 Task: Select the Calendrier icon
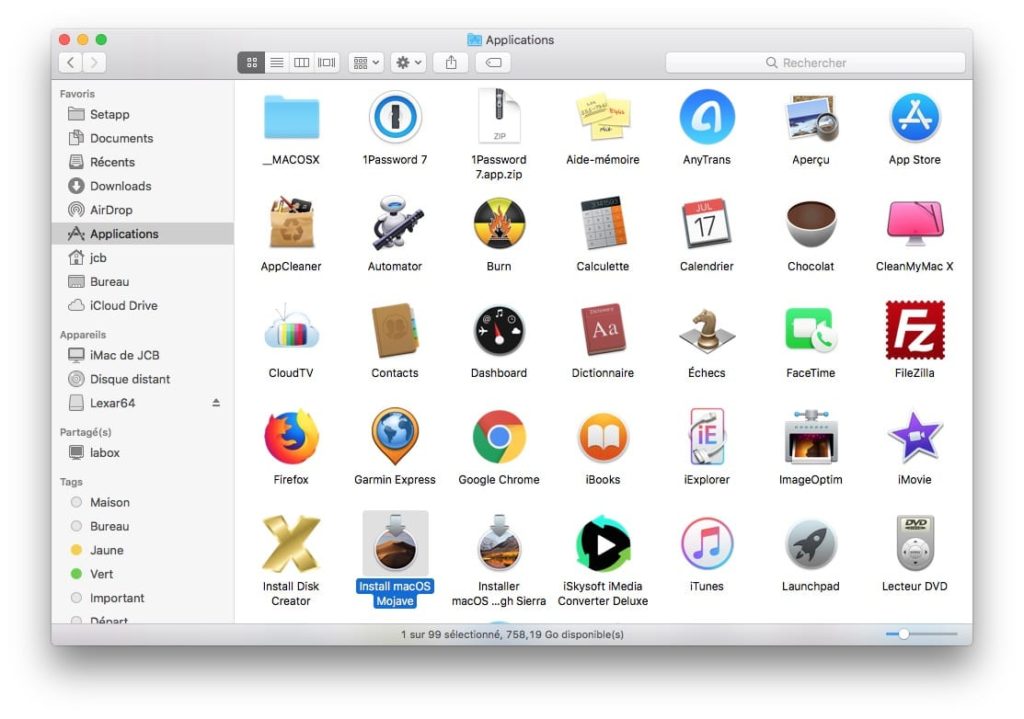tap(707, 223)
